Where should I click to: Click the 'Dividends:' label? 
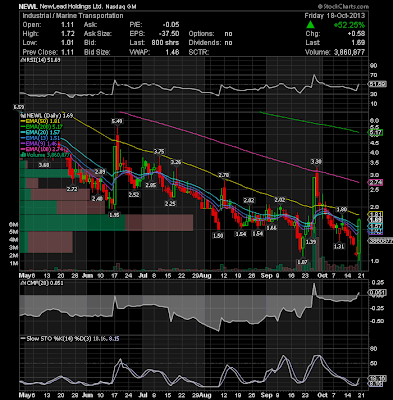coord(205,43)
